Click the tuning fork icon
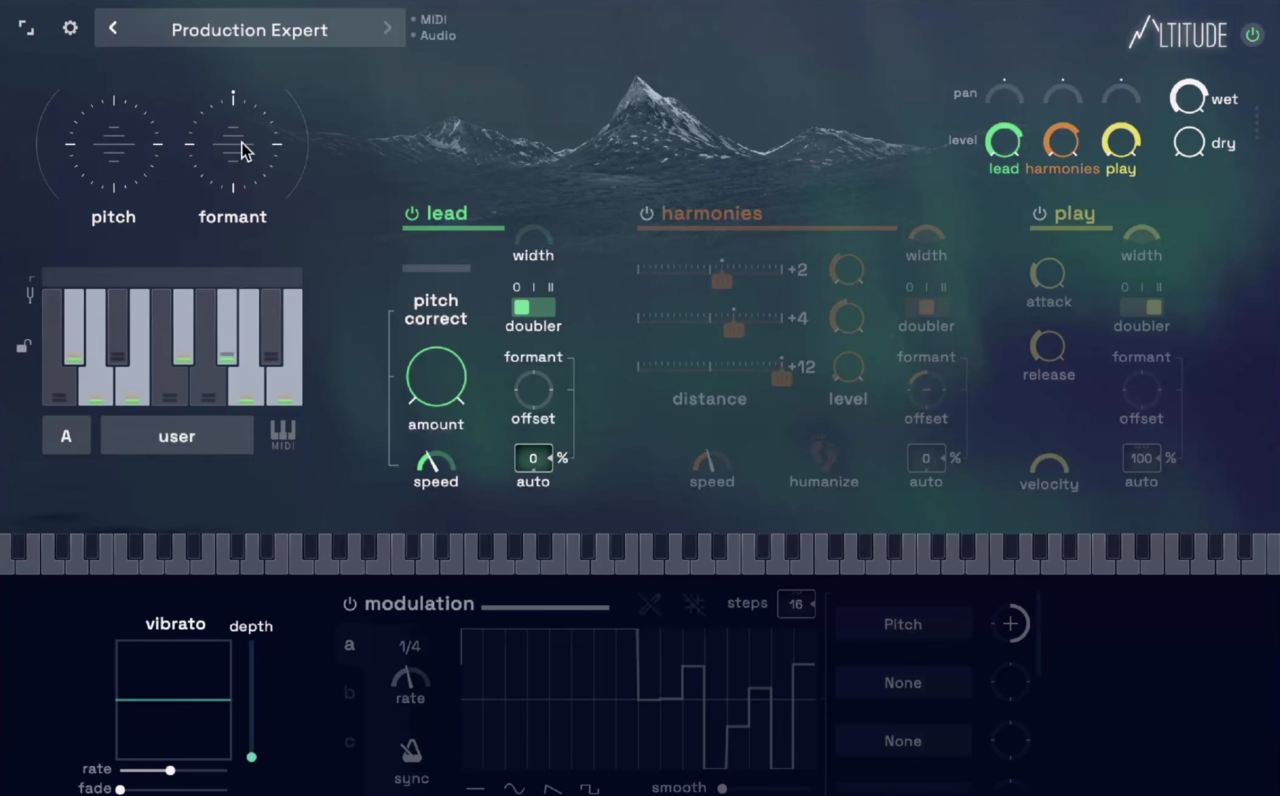This screenshot has height=796, width=1280. [30, 293]
